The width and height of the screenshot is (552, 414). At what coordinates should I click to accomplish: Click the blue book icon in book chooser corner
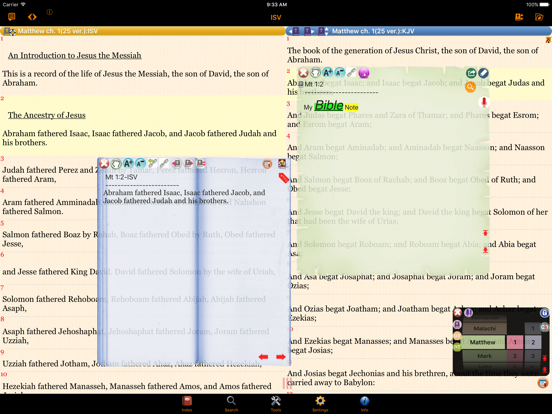544,313
